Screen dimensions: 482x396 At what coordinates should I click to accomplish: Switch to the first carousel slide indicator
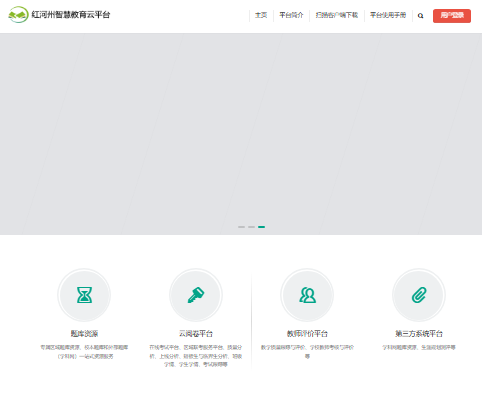pyautogui.click(x=241, y=227)
